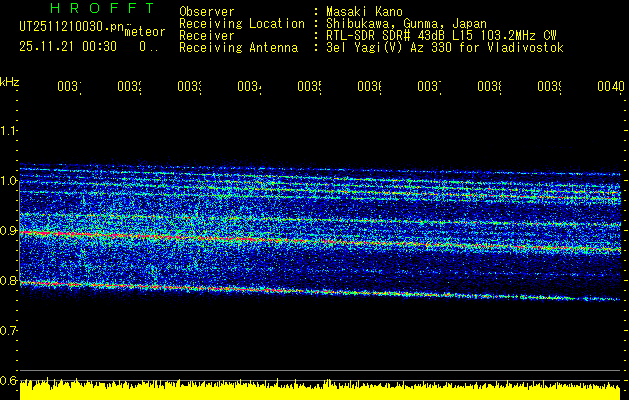
Task: Select 3el Yagi Az 330 antenna text
Action: [445, 48]
